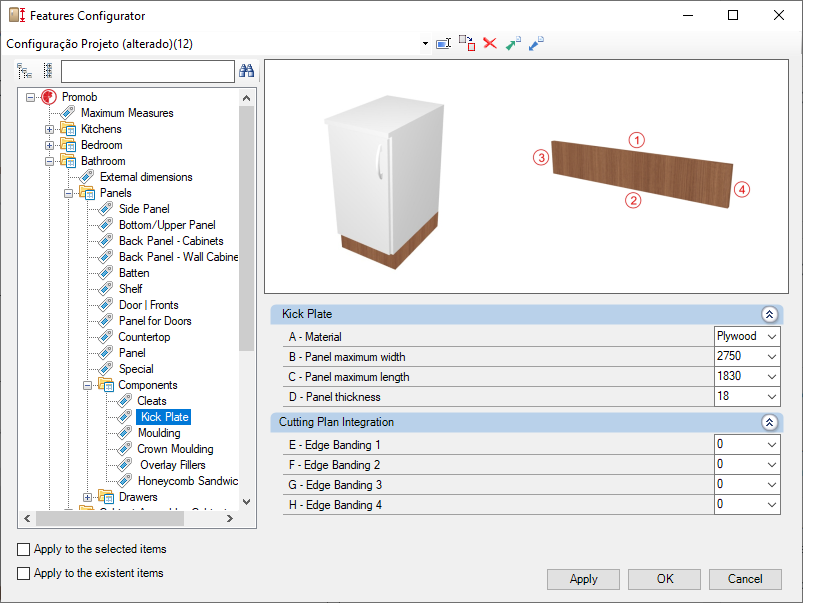Image resolution: width=813 pixels, height=605 pixels.
Task: Select Door | Fronts in the tree
Action: click(x=149, y=305)
